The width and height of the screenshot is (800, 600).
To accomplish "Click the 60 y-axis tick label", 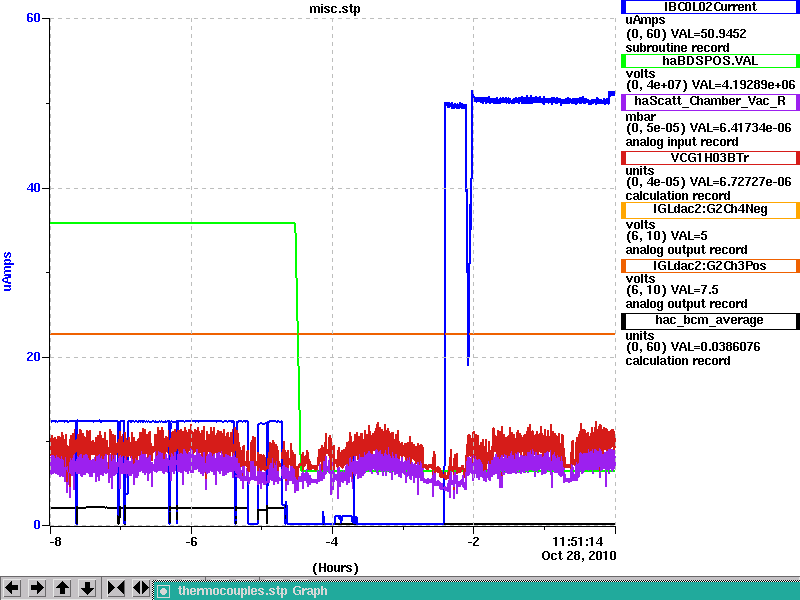I will (x=33, y=18).
